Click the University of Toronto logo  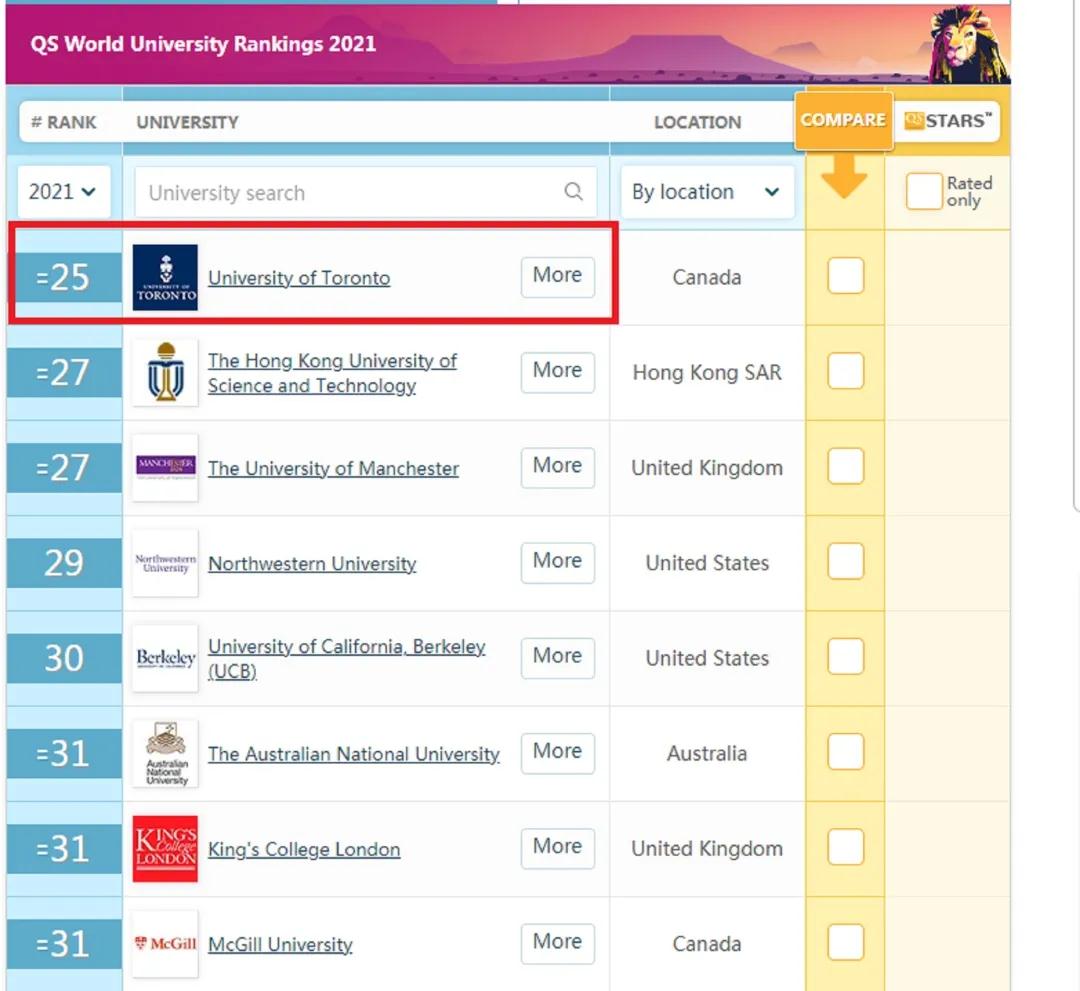165,277
